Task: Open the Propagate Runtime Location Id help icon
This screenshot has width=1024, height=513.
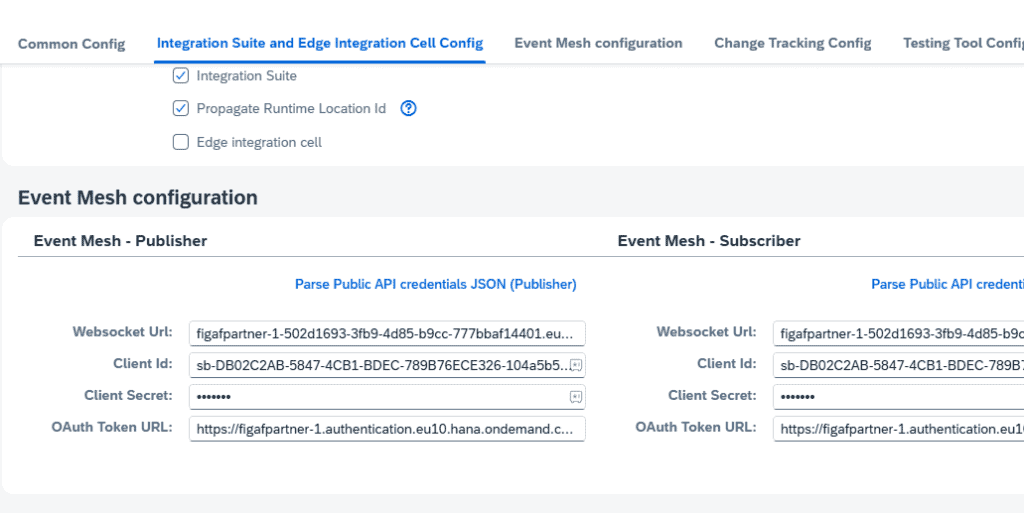Action: [408, 108]
